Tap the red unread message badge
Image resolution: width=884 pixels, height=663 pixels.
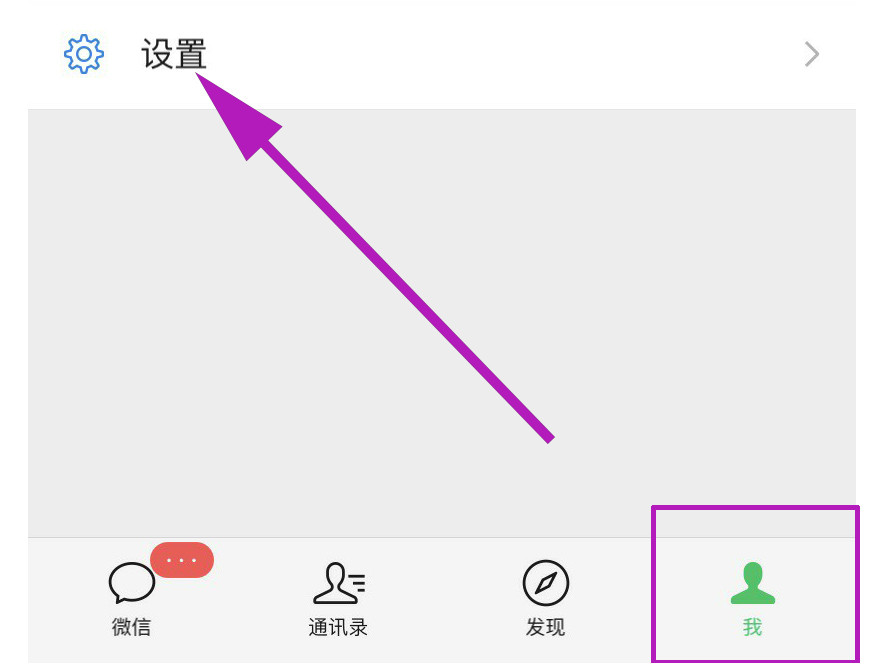tap(182, 560)
